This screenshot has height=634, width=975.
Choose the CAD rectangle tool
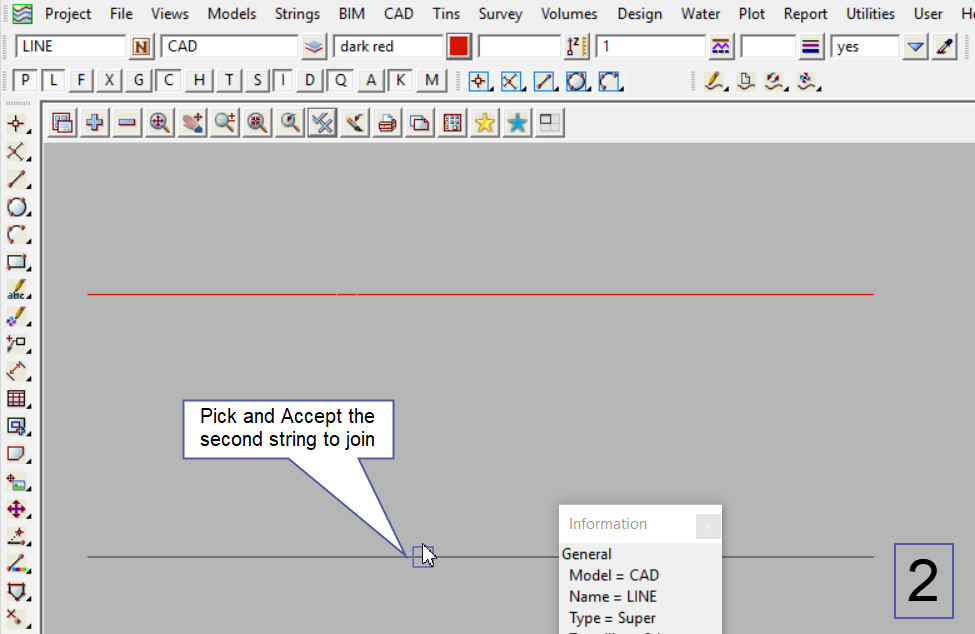(16, 262)
